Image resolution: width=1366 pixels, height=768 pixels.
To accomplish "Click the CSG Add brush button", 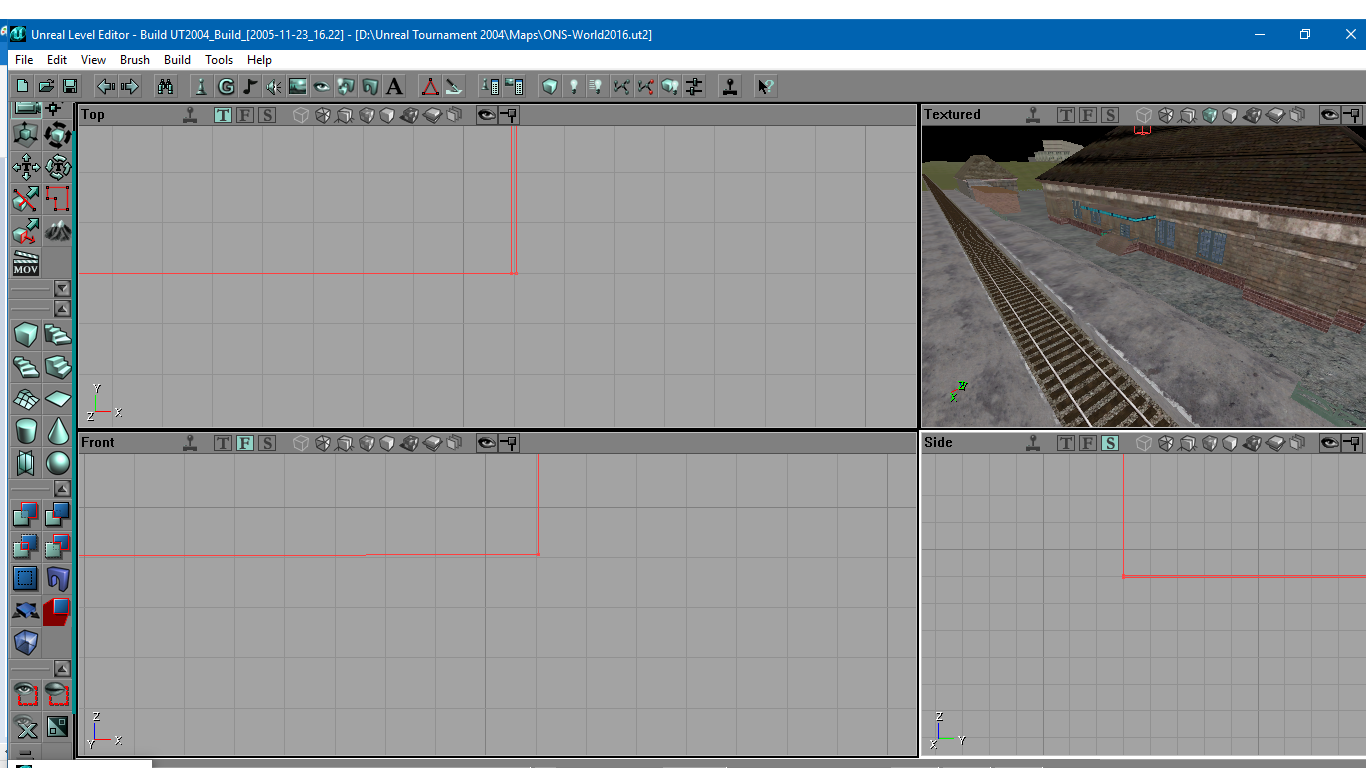I will pyautogui.click(x=26, y=514).
